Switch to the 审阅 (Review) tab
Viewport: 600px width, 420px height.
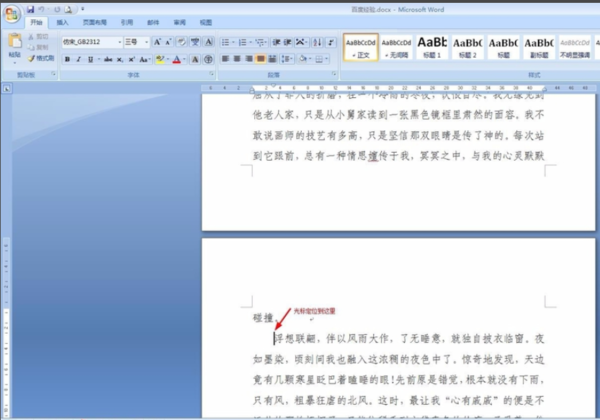(x=179, y=23)
